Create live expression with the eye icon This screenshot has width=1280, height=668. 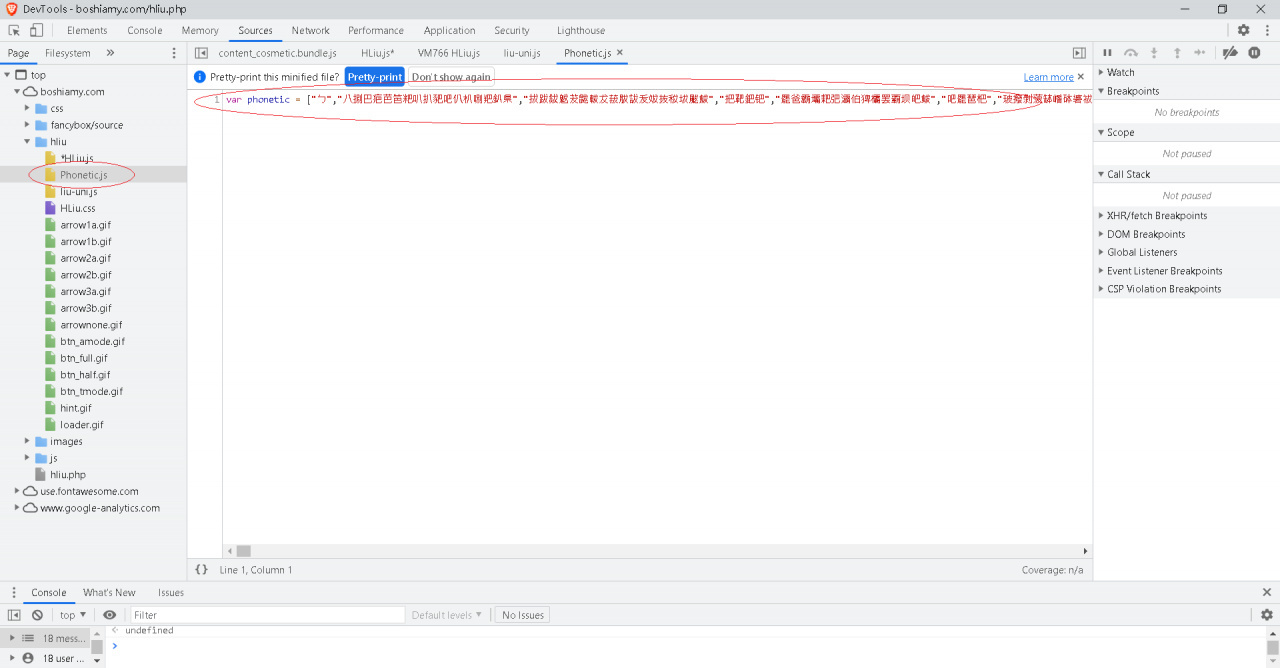click(x=109, y=614)
